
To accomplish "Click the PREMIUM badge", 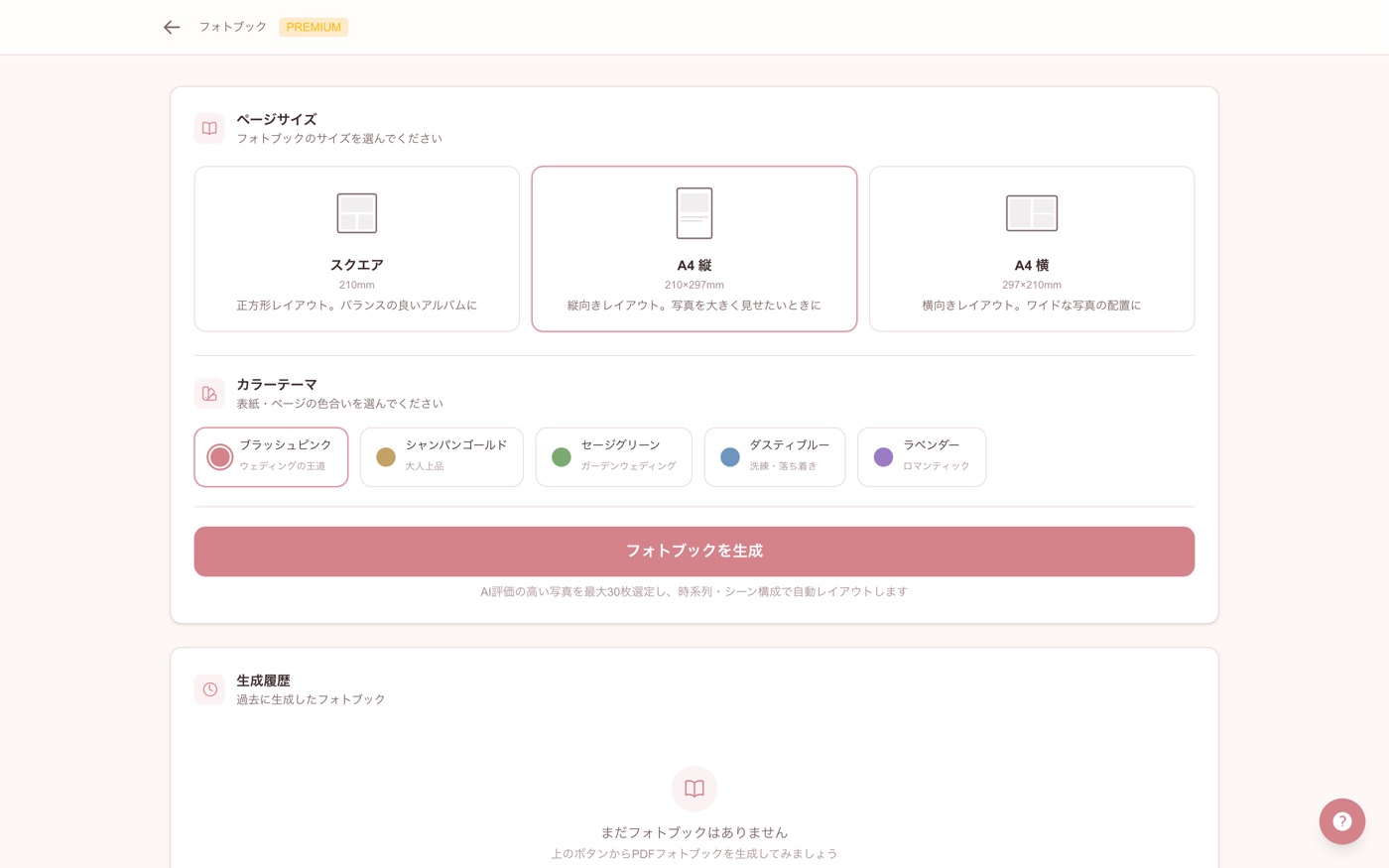I will pyautogui.click(x=314, y=27).
